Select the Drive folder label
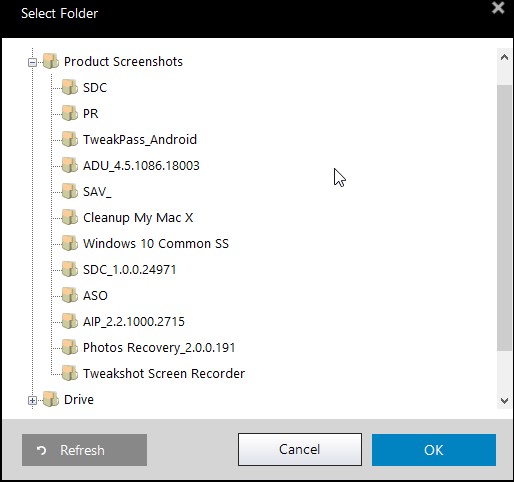Screen dimensions: 514x482 (x=79, y=400)
